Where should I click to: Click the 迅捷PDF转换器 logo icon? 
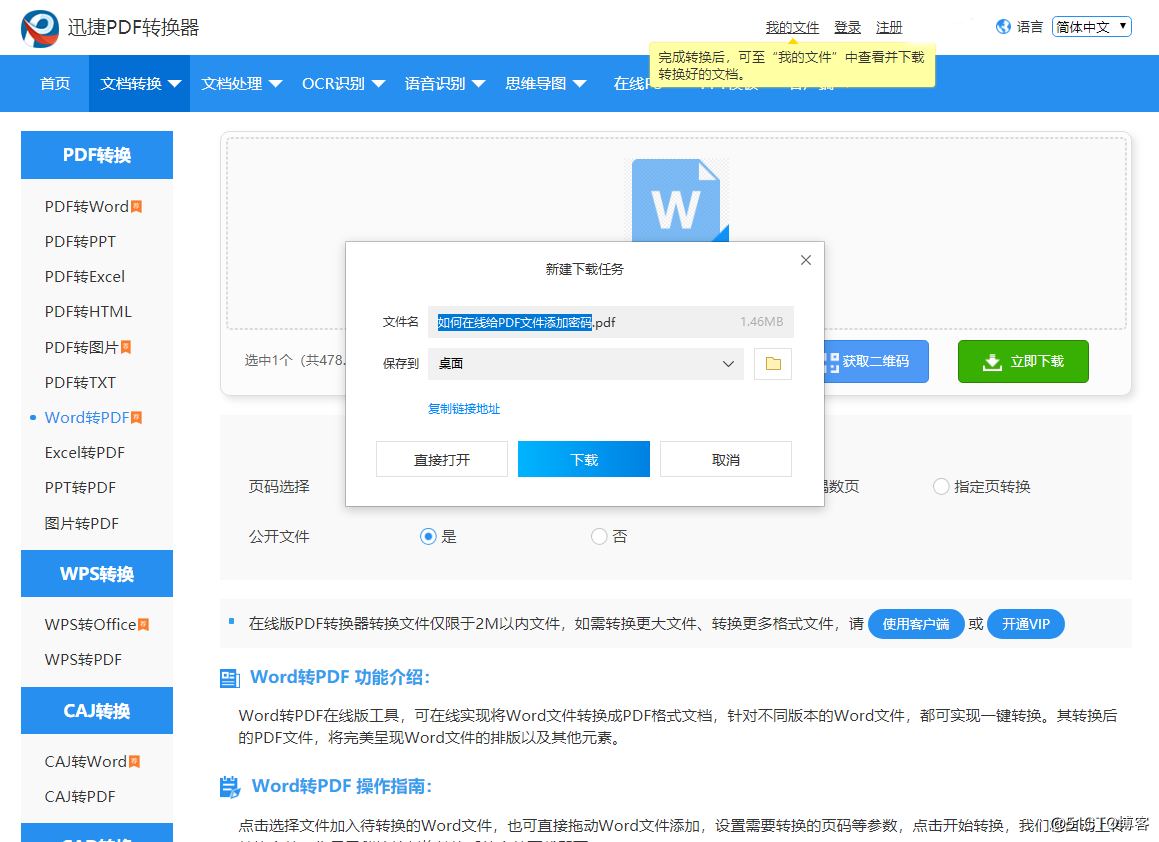pos(40,28)
